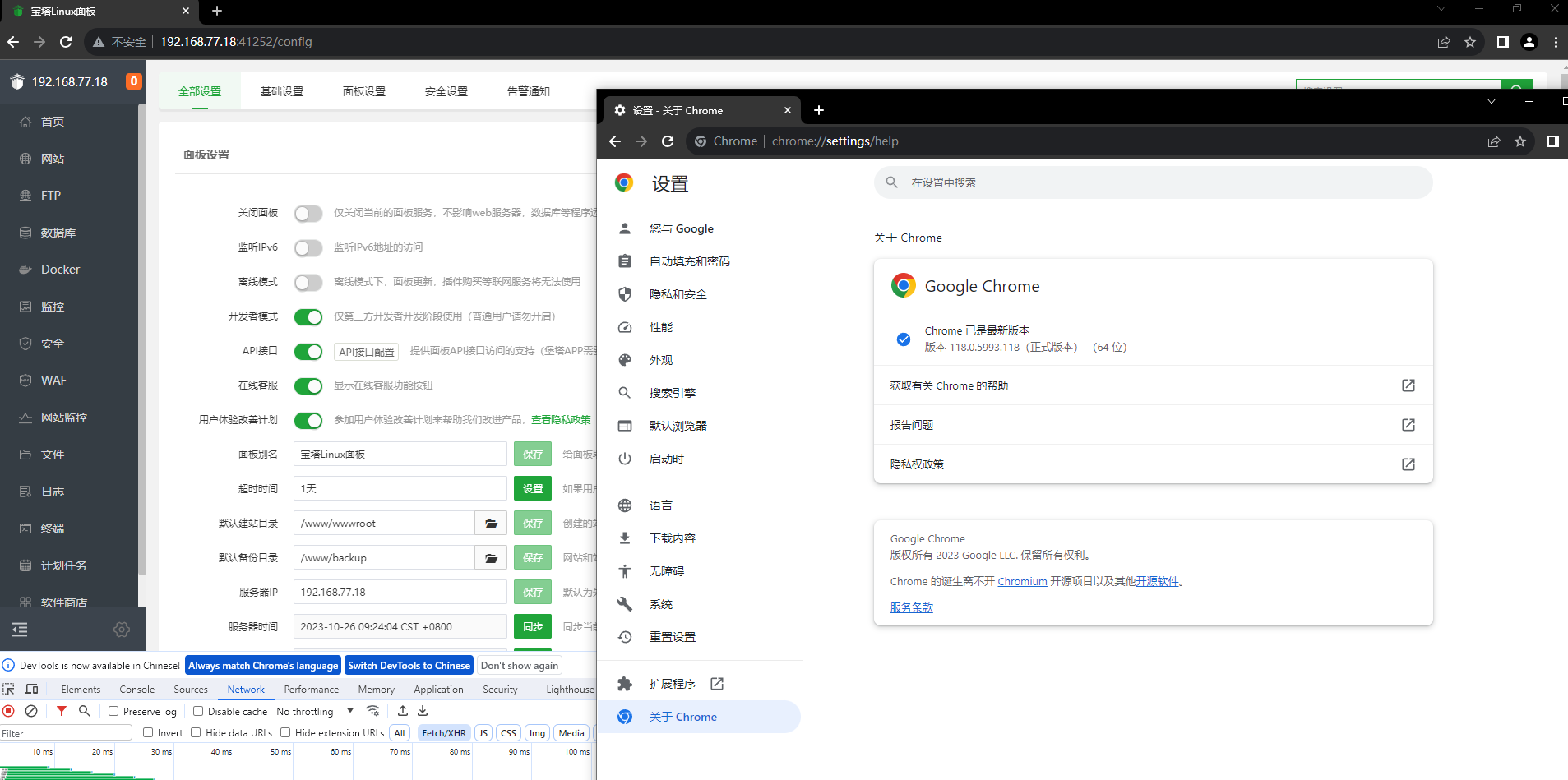Click the 同步 button for server time
The image size is (1568, 780).
[x=533, y=626]
